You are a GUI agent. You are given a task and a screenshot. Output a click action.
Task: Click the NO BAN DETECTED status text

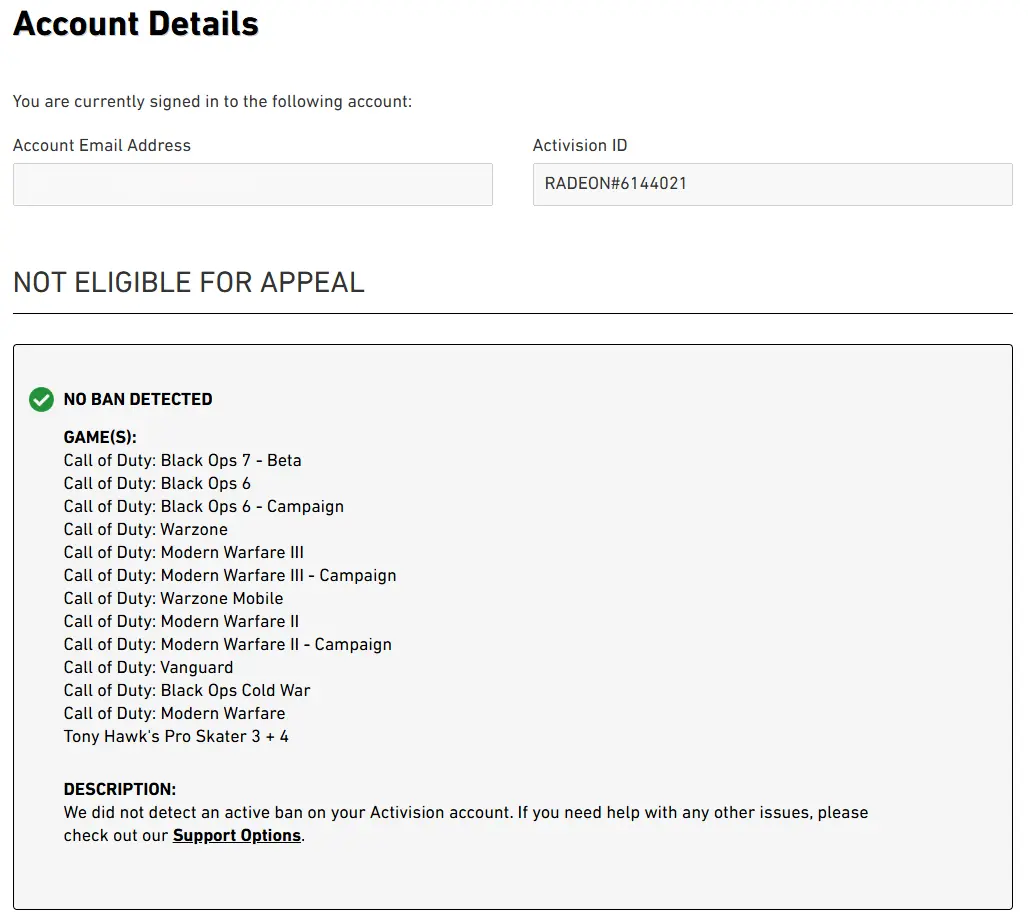(138, 400)
